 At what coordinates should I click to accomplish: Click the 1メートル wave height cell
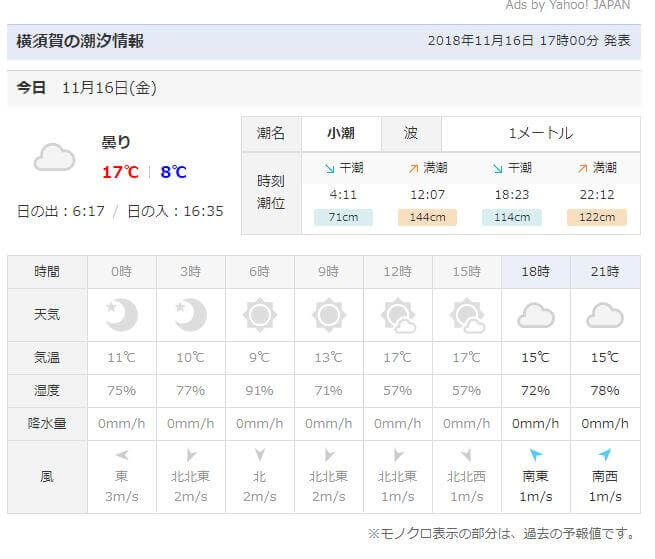[541, 134]
